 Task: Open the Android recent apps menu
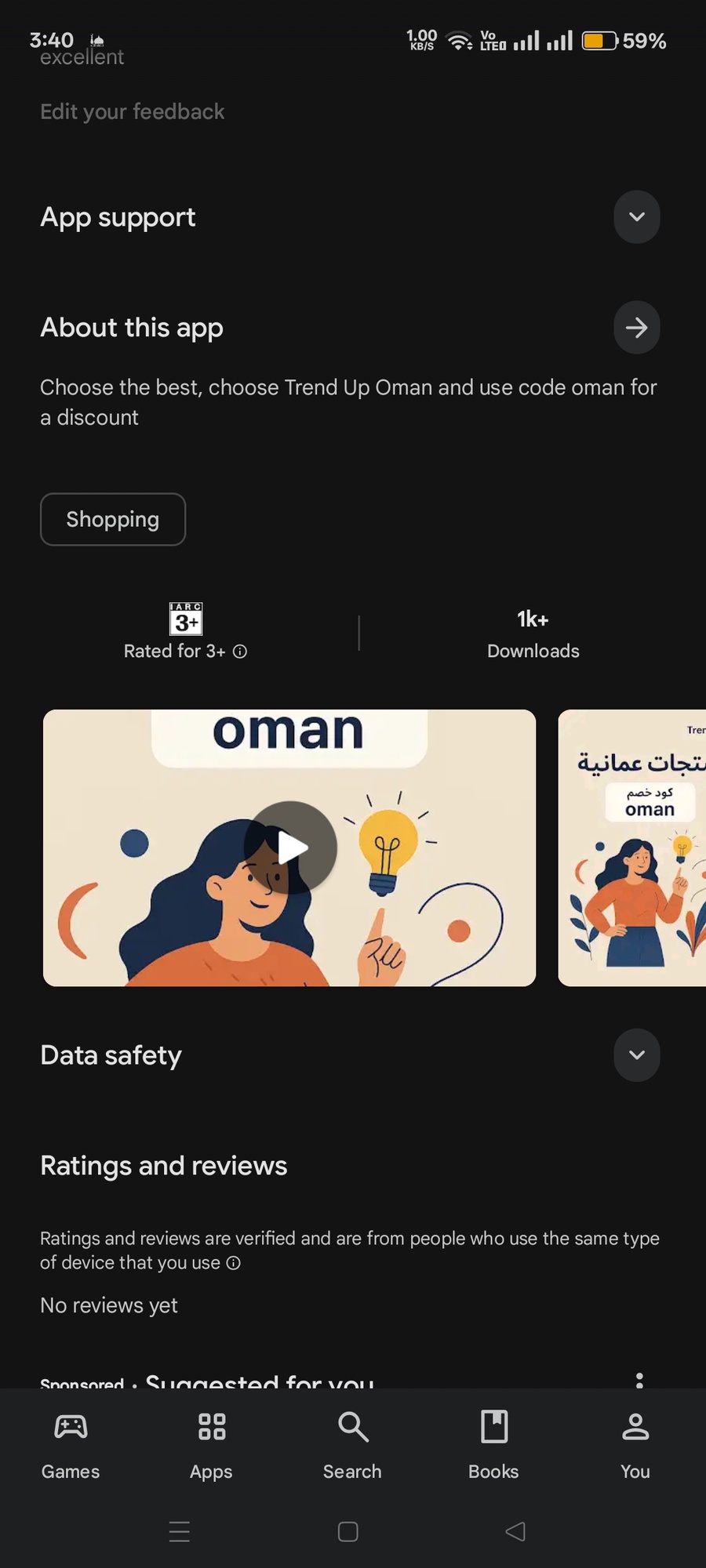[180, 1531]
